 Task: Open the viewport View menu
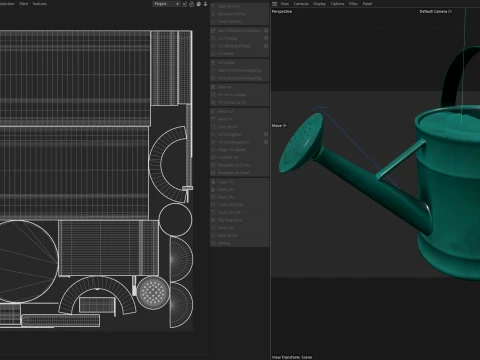(285, 4)
